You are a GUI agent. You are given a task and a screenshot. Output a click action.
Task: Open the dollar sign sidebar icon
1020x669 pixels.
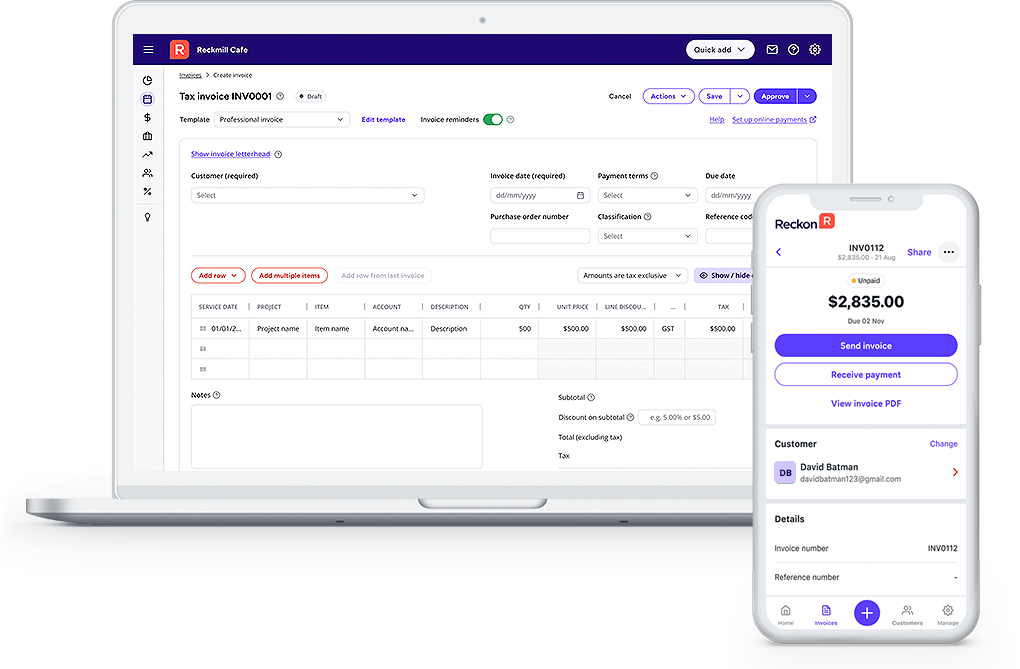[148, 118]
